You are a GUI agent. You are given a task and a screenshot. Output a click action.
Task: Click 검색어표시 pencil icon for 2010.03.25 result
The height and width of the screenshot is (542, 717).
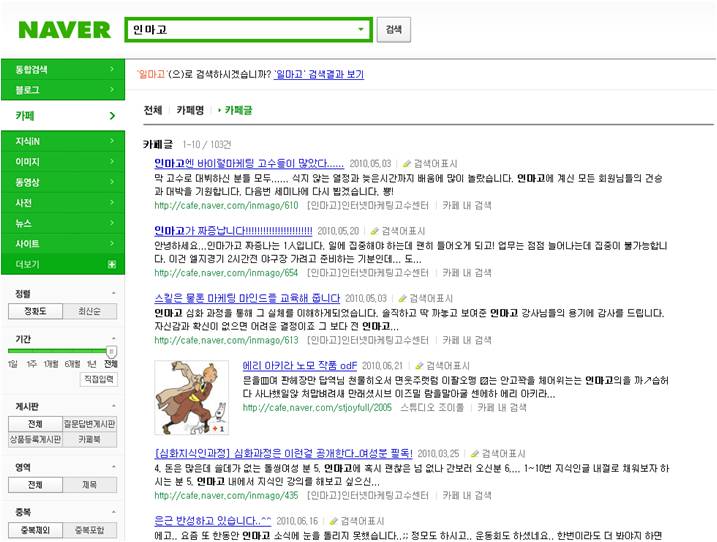[x=475, y=454]
